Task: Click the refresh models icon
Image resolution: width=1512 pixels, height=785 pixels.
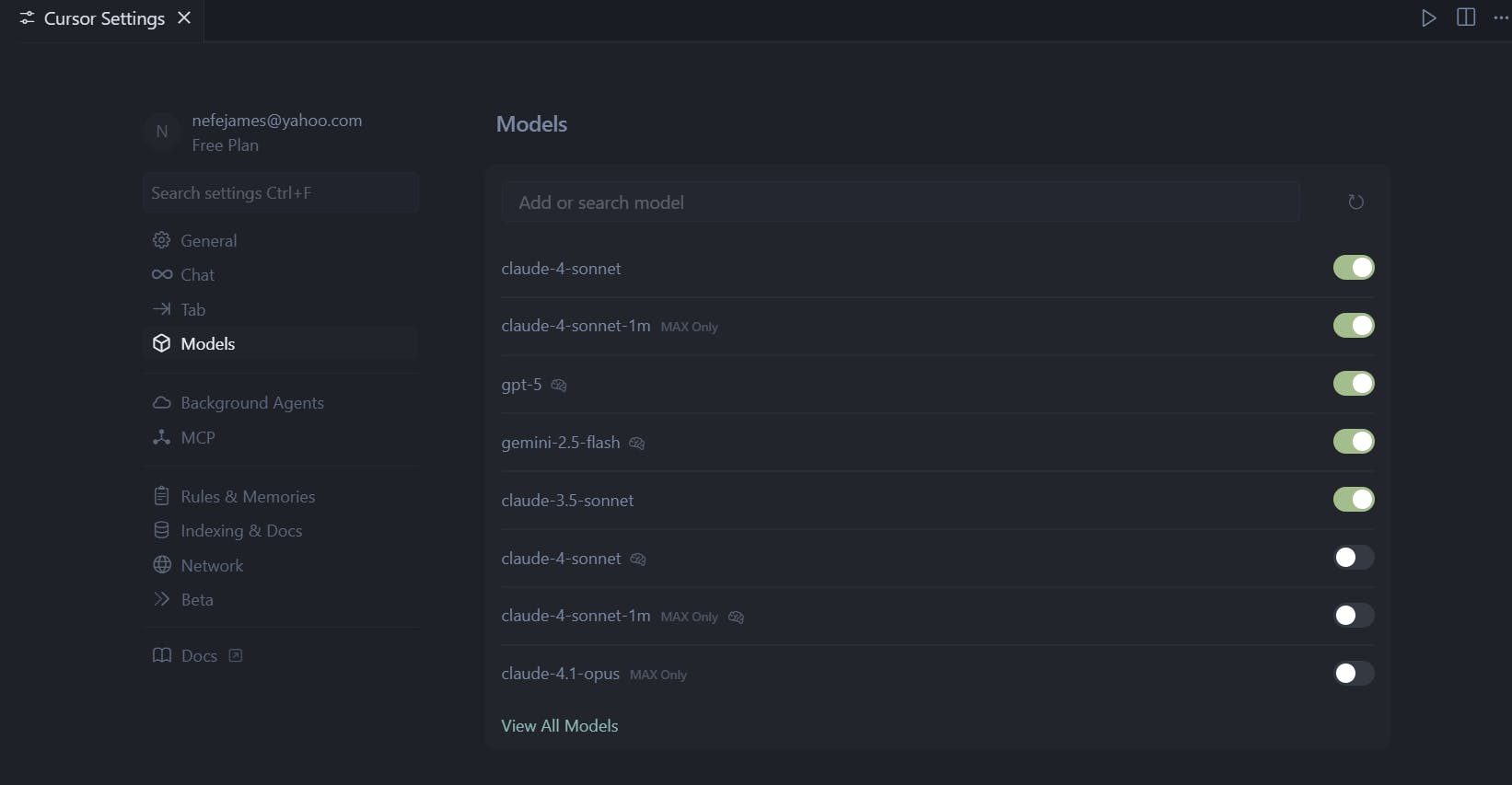Action: click(1355, 202)
